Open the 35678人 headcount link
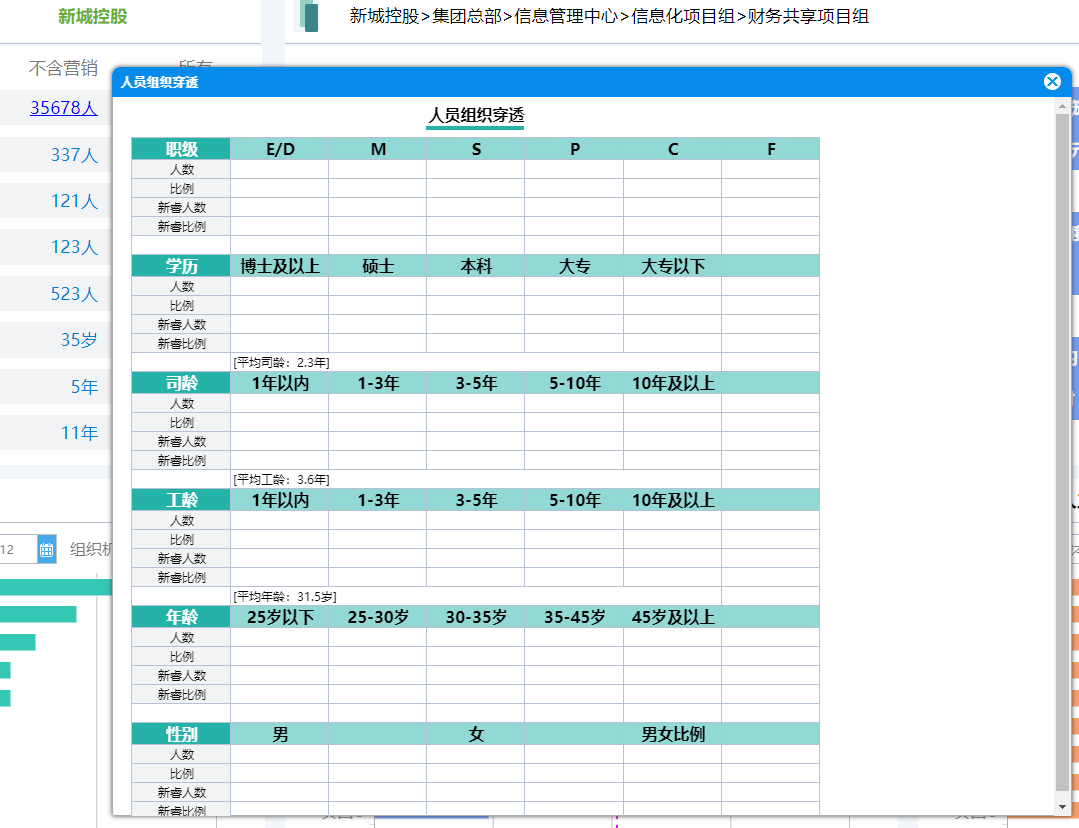Screen dimensions: 1079x828 click(63, 108)
